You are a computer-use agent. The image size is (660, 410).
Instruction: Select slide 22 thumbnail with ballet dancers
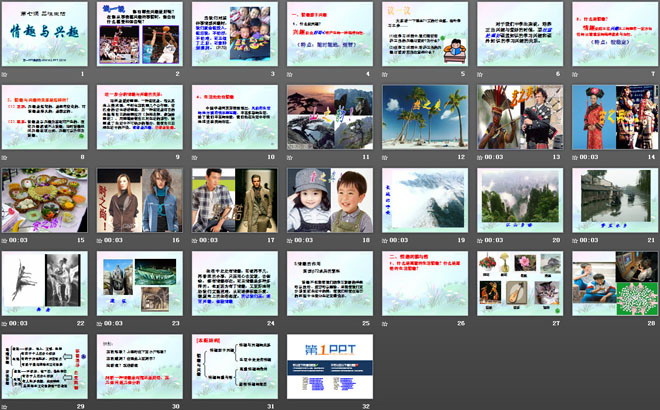coord(45,284)
